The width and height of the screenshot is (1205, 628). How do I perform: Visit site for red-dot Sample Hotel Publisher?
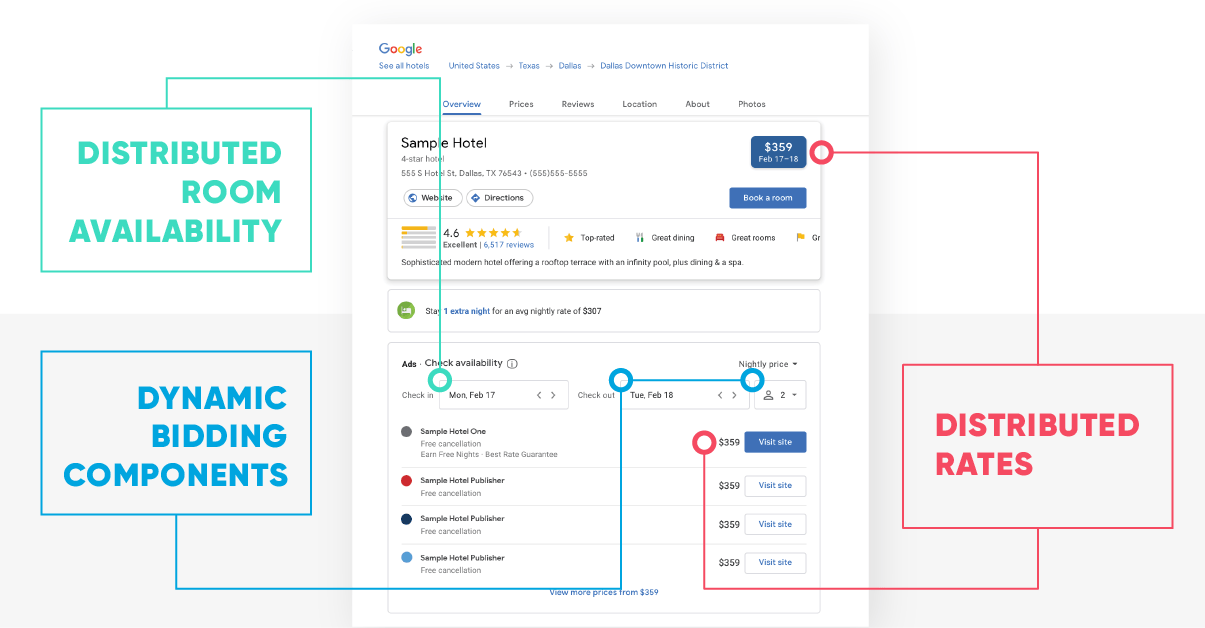click(x=775, y=486)
